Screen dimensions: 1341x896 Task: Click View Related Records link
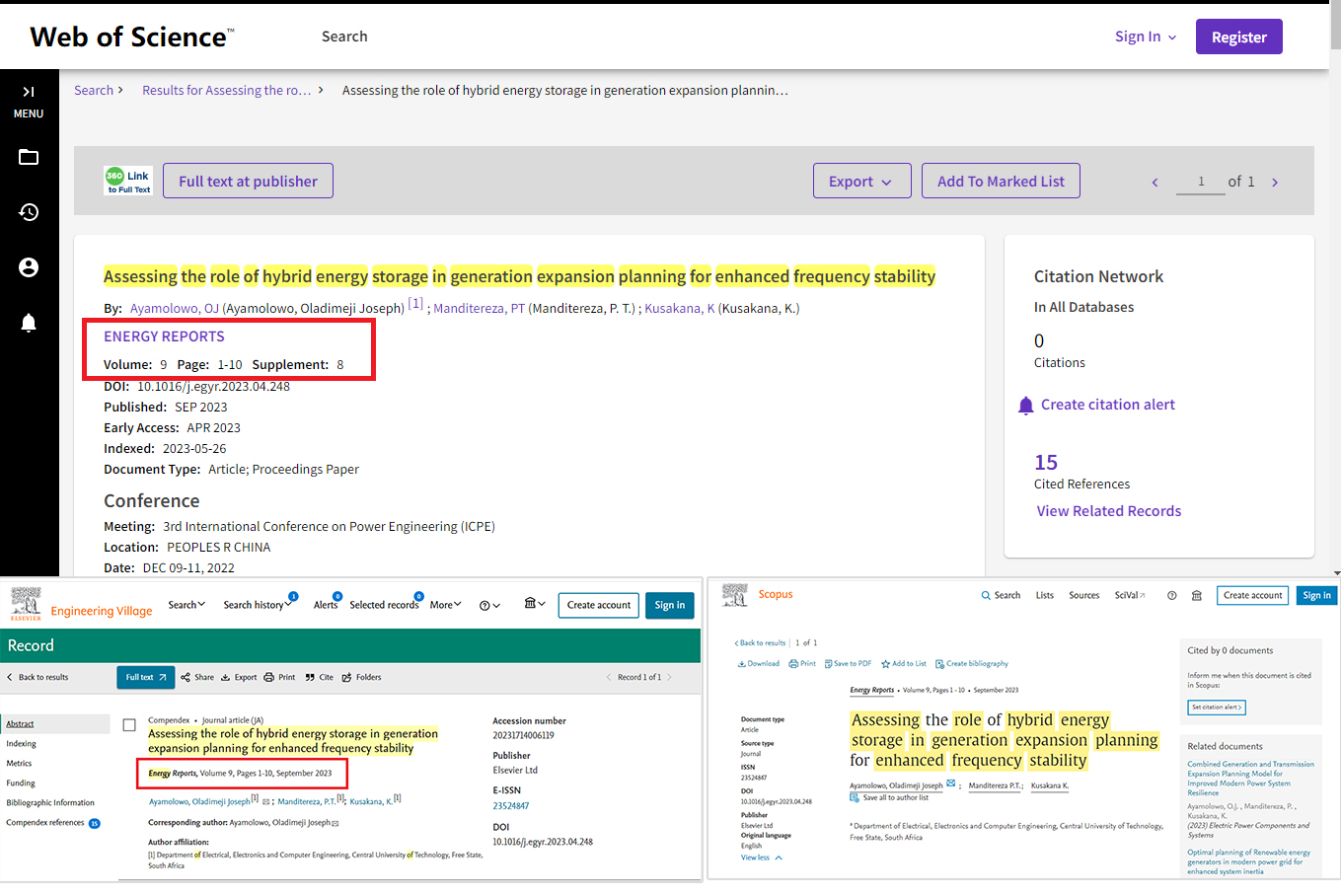[1108, 511]
